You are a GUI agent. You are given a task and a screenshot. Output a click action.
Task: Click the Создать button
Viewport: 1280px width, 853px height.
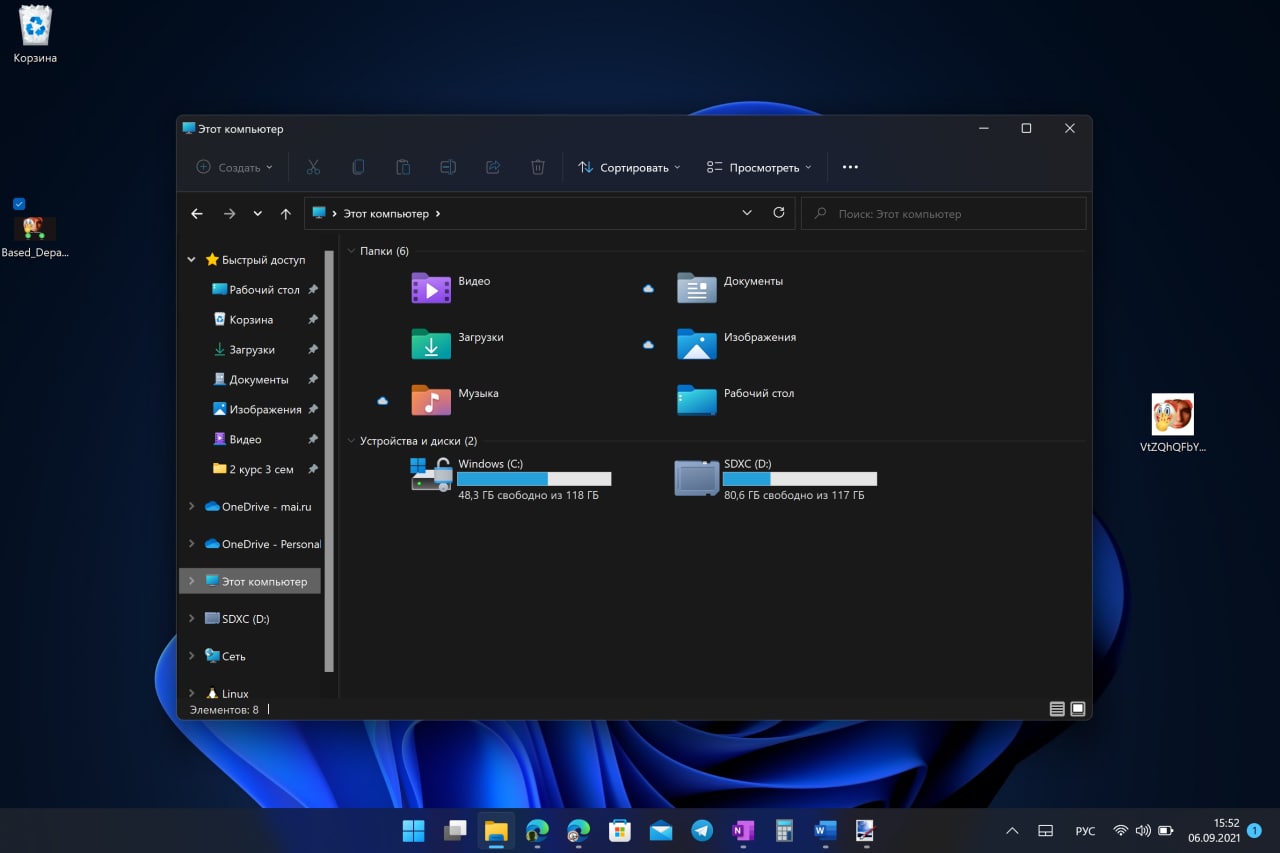click(234, 167)
